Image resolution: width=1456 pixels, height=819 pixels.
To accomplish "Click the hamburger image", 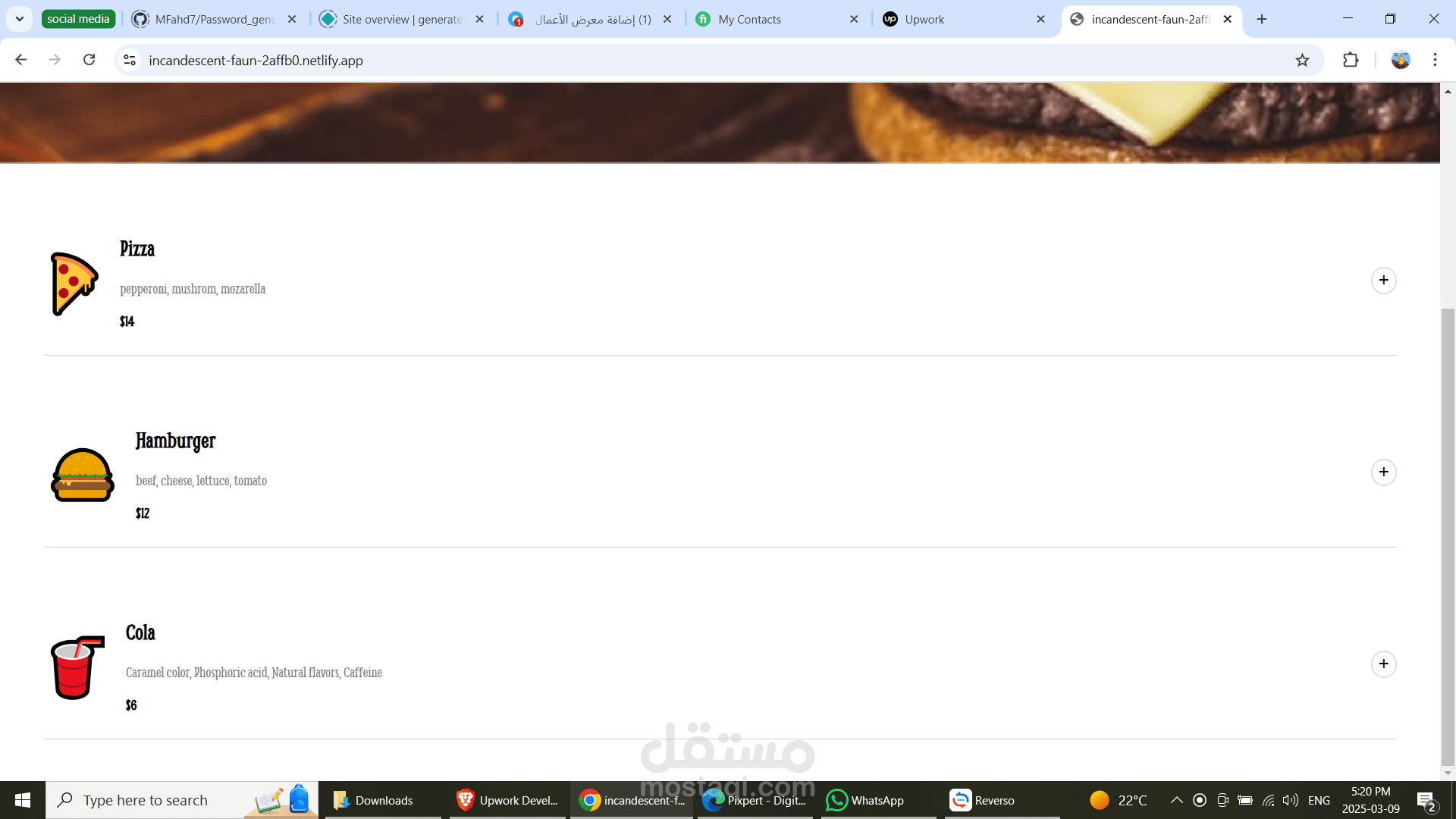I will click(x=82, y=475).
